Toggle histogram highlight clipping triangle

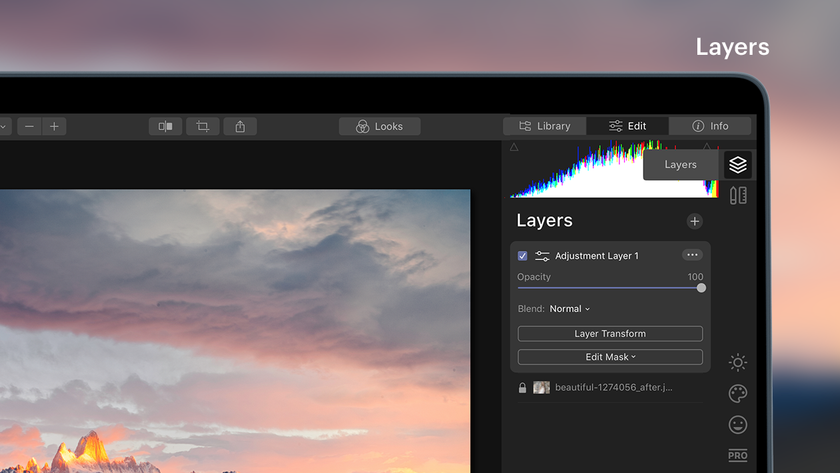tap(707, 146)
